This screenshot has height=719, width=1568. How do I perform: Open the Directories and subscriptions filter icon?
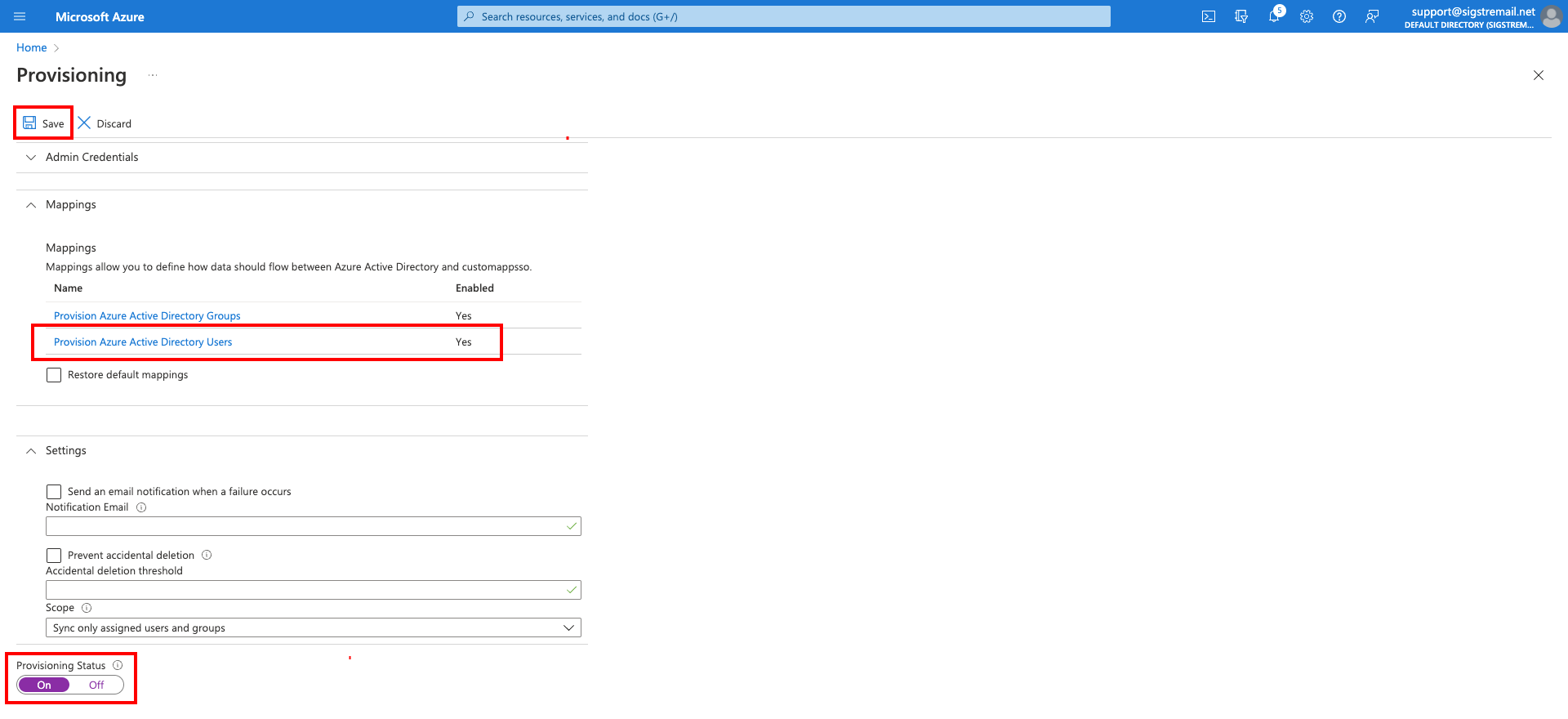click(1241, 16)
